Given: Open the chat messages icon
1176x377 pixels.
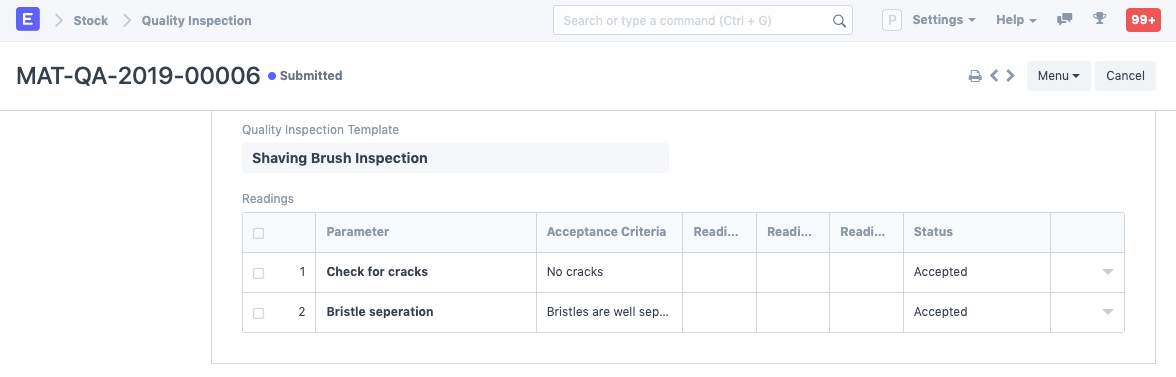Looking at the screenshot, I should (x=1064, y=20).
